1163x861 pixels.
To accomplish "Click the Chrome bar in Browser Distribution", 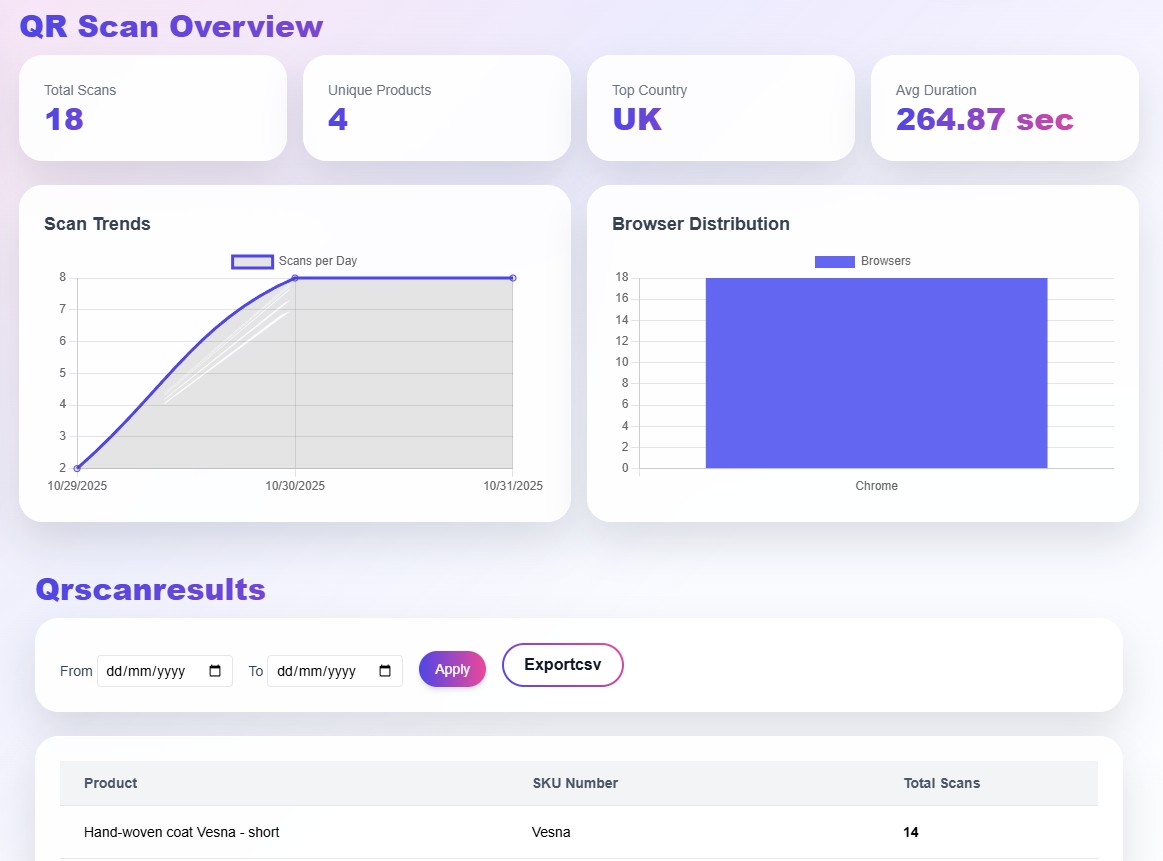I will coord(876,375).
